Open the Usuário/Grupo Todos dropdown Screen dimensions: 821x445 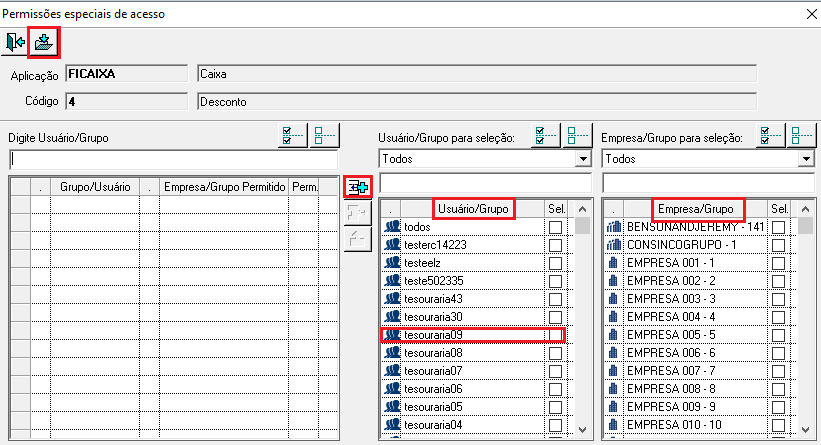pos(583,159)
